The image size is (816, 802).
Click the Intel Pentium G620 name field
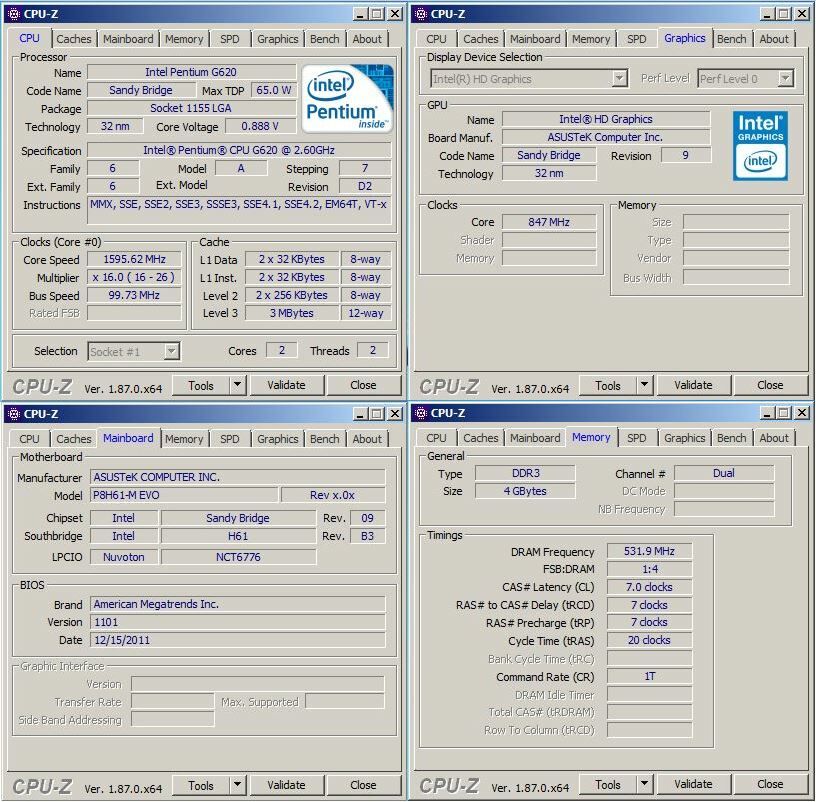point(191,72)
